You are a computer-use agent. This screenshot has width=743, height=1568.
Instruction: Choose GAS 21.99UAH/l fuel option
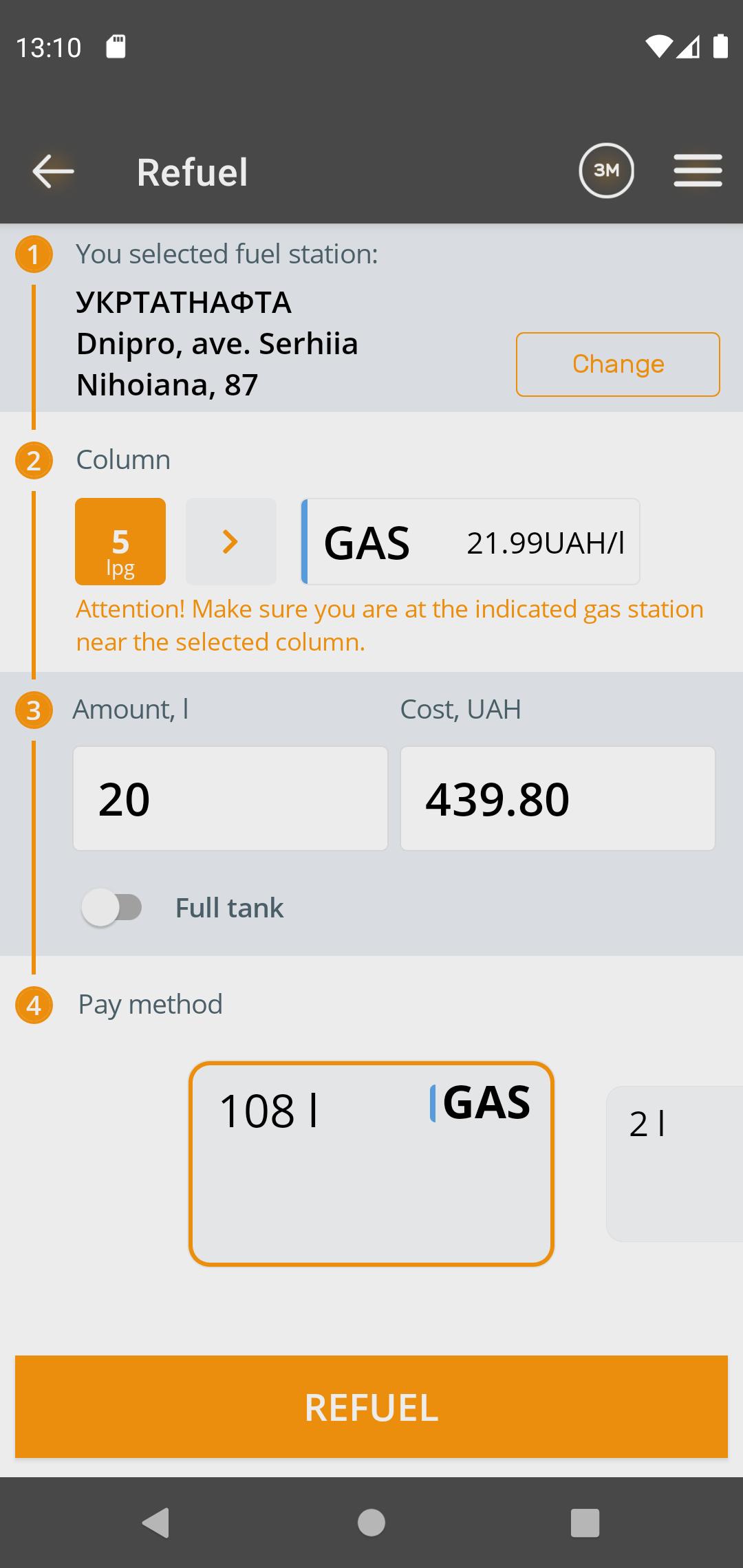click(471, 542)
